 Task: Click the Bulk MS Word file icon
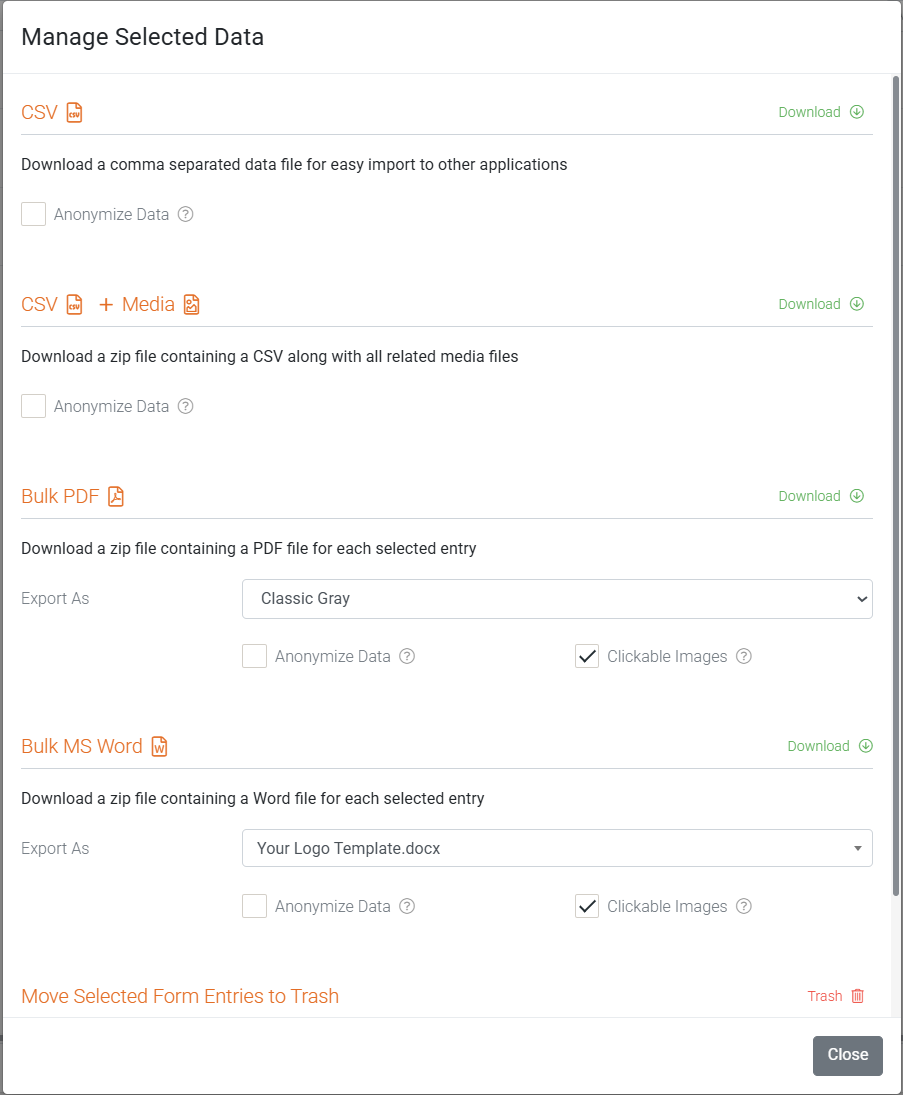click(159, 747)
